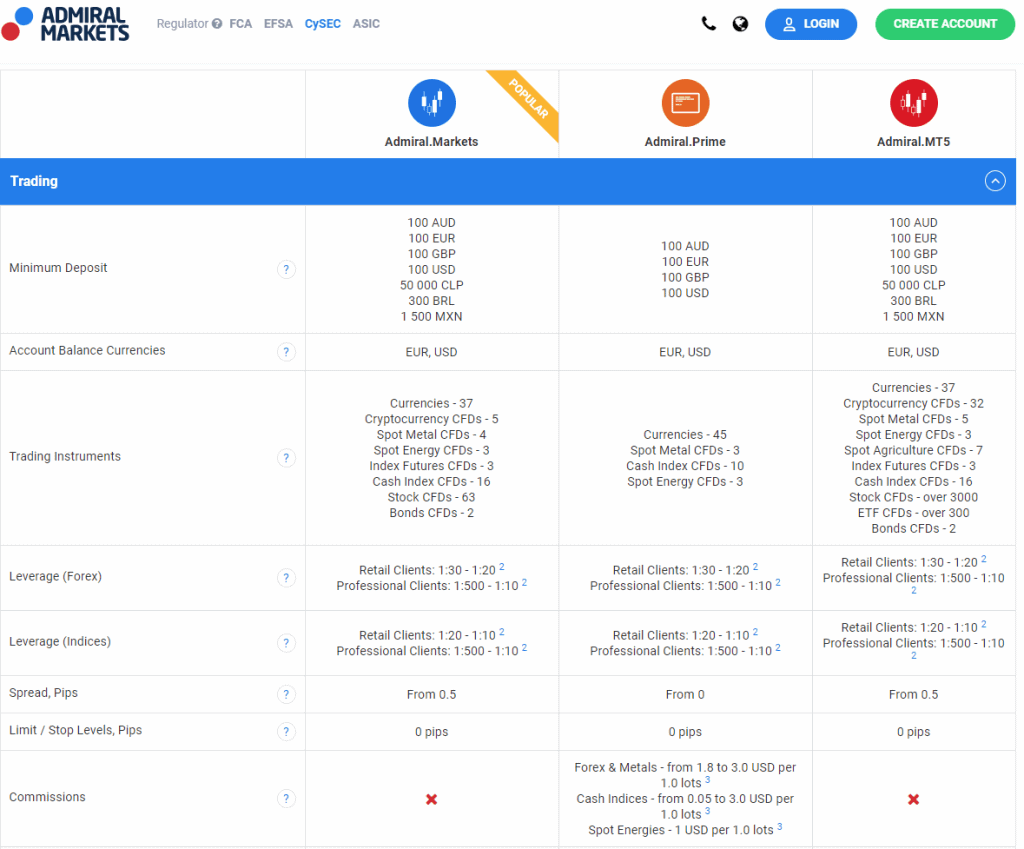Open footnote 2 on Admiral.MT5 Indices retail leverage
The width and height of the screenshot is (1024, 849).
coord(984,624)
